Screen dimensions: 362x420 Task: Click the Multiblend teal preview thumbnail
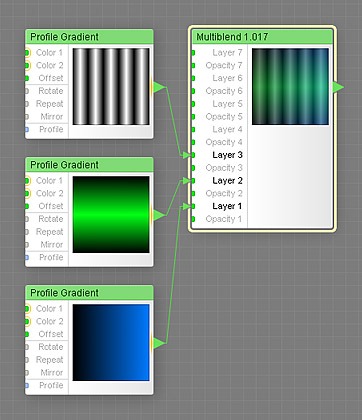290,87
